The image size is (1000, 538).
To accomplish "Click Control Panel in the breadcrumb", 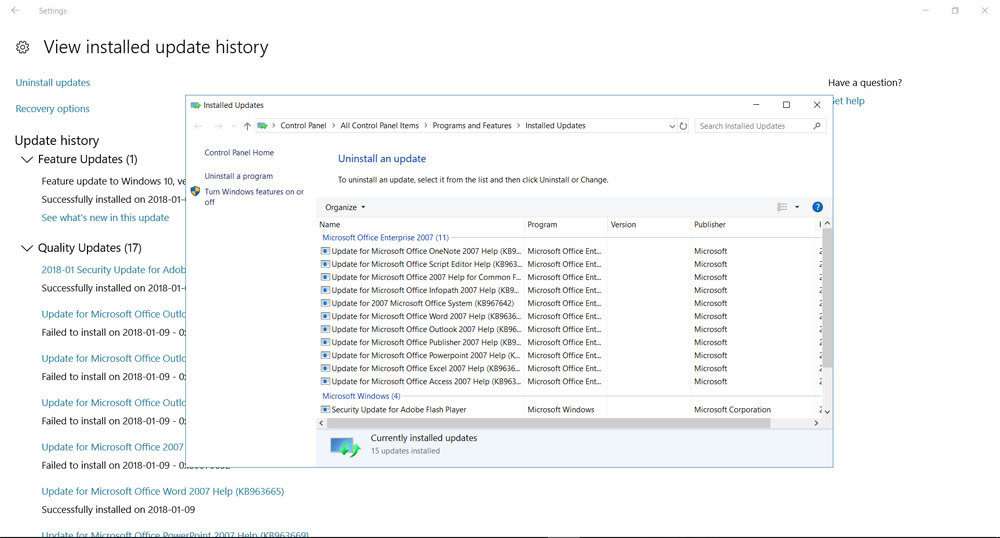I will (303, 126).
